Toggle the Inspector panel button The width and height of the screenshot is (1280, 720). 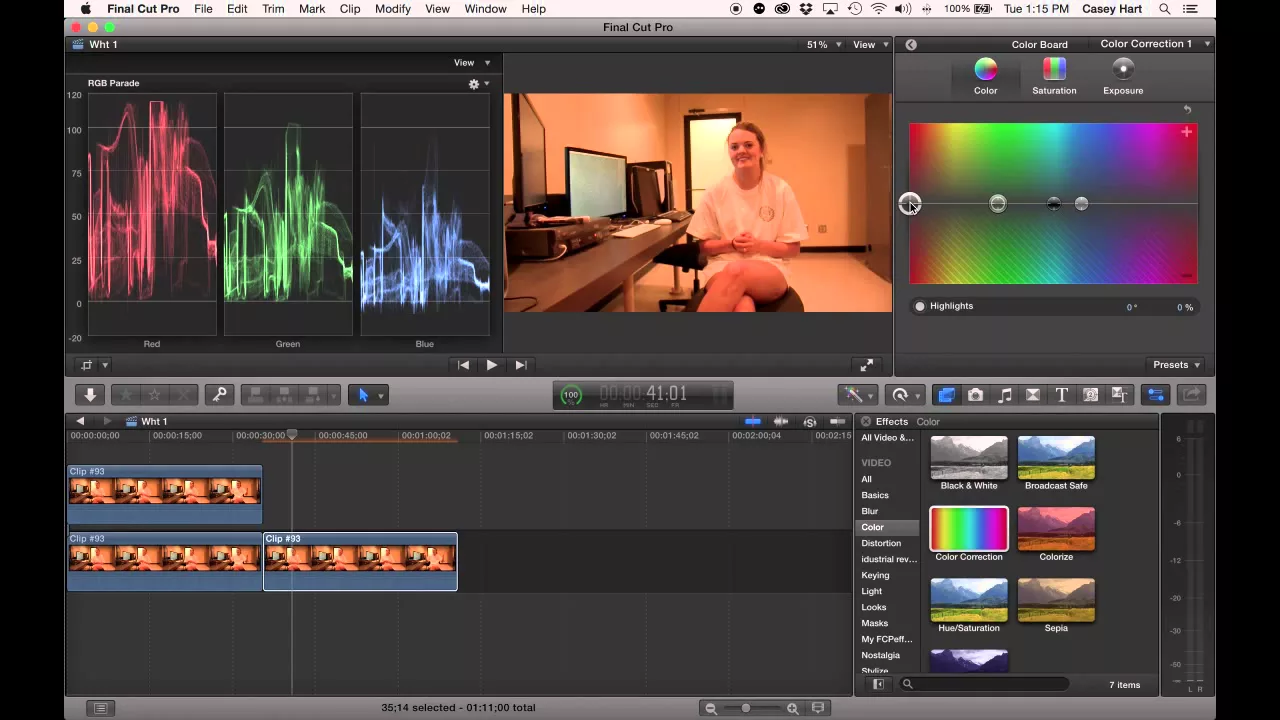click(1156, 395)
